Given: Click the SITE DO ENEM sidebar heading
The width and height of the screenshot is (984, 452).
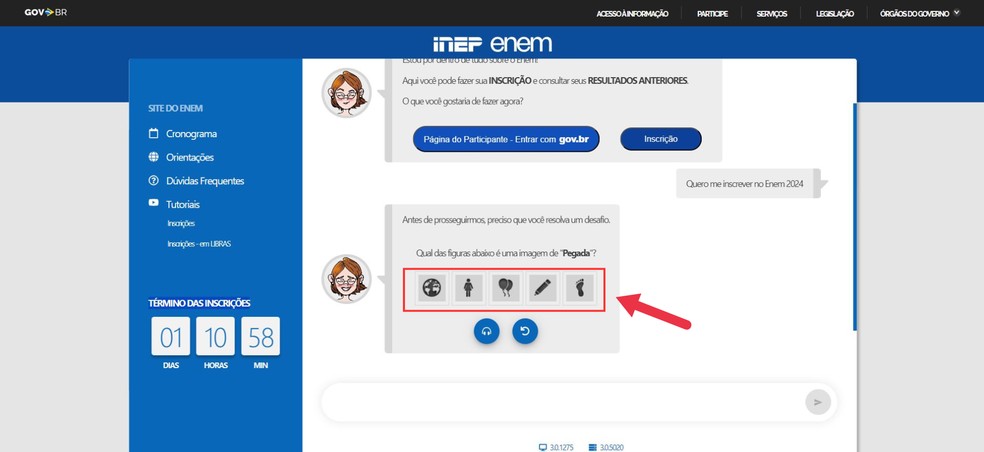Looking at the screenshot, I should click(x=175, y=108).
